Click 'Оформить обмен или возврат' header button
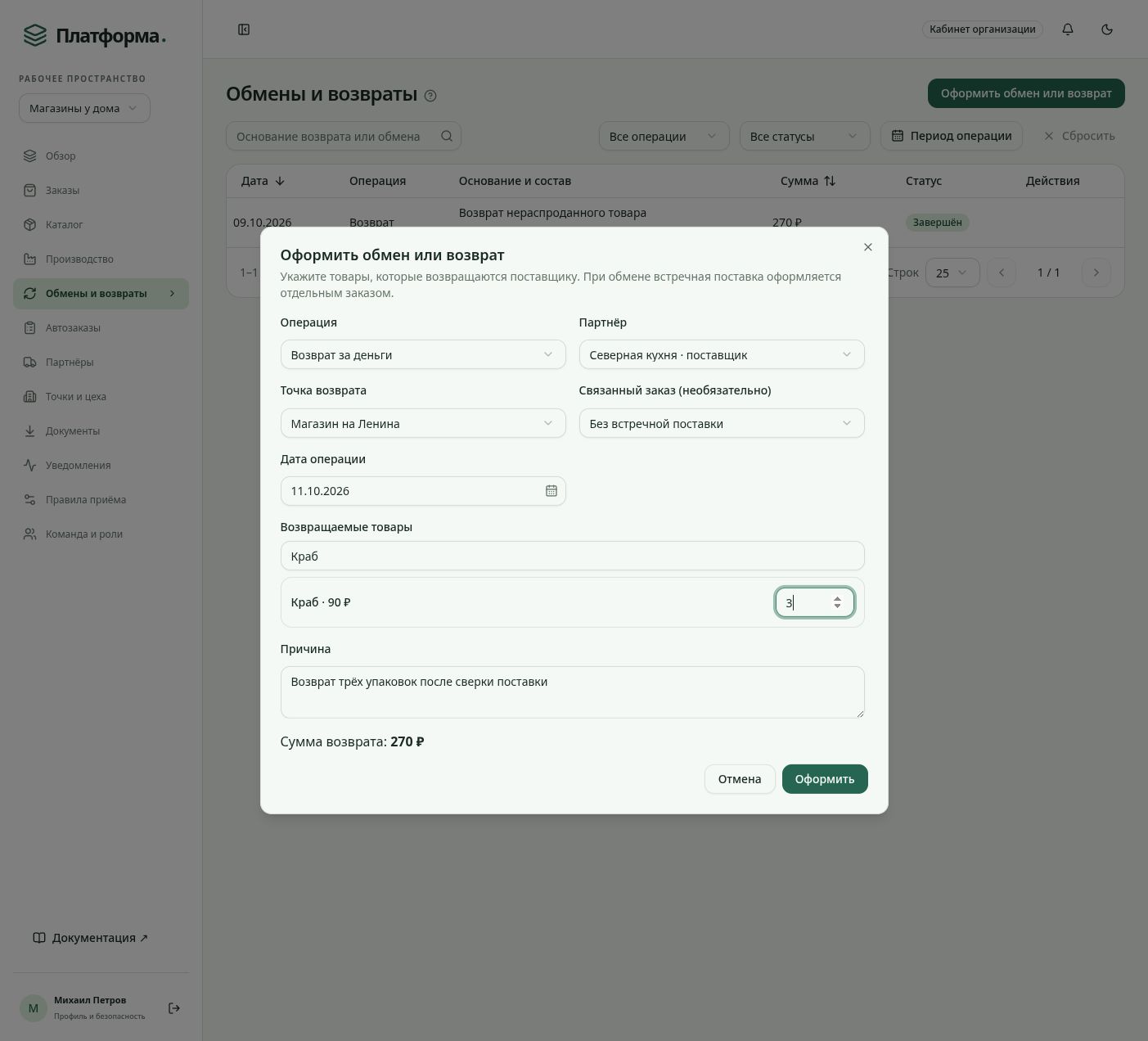The image size is (1148, 1041). (1026, 93)
